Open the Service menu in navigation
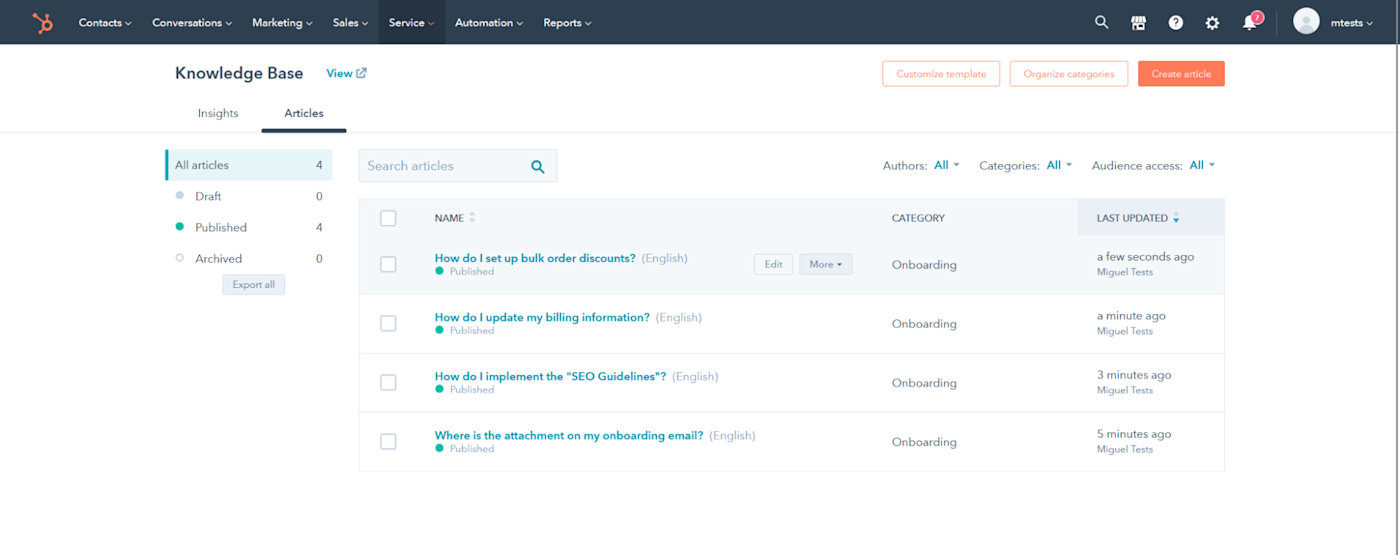 pyautogui.click(x=411, y=22)
